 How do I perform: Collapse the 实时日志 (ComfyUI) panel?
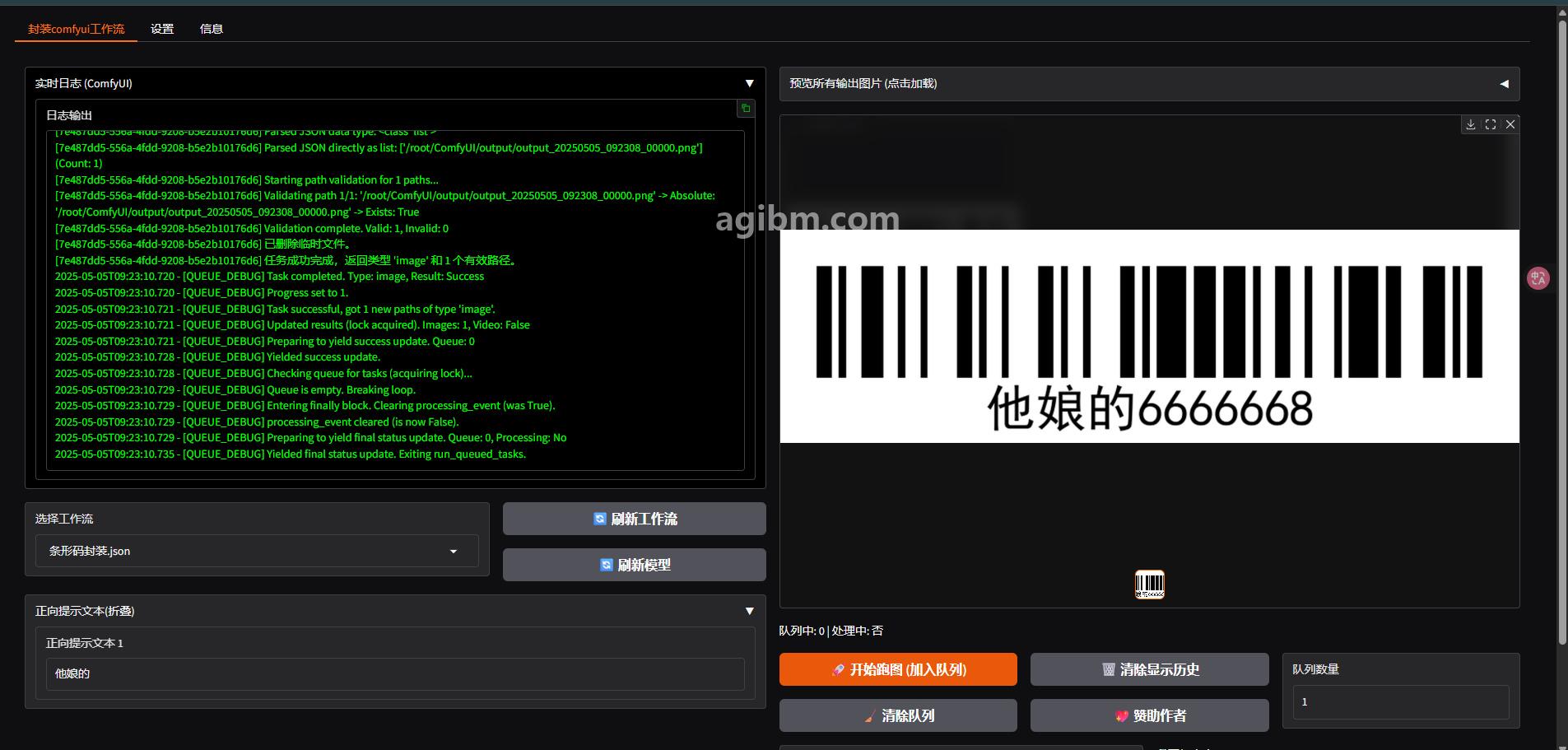749,83
